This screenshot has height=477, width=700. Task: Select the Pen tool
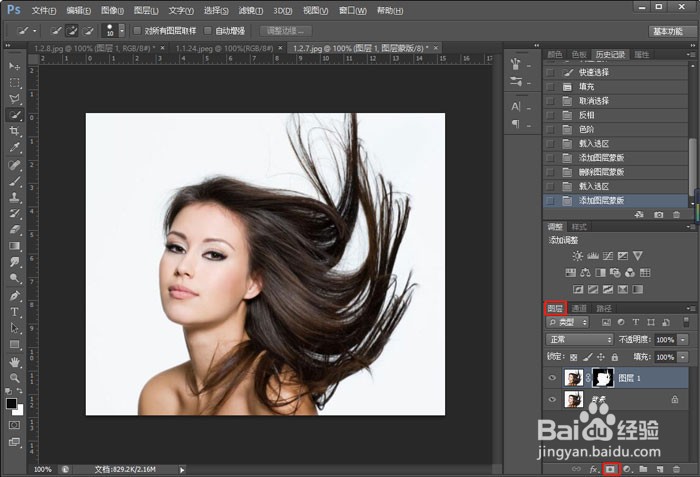[14, 296]
